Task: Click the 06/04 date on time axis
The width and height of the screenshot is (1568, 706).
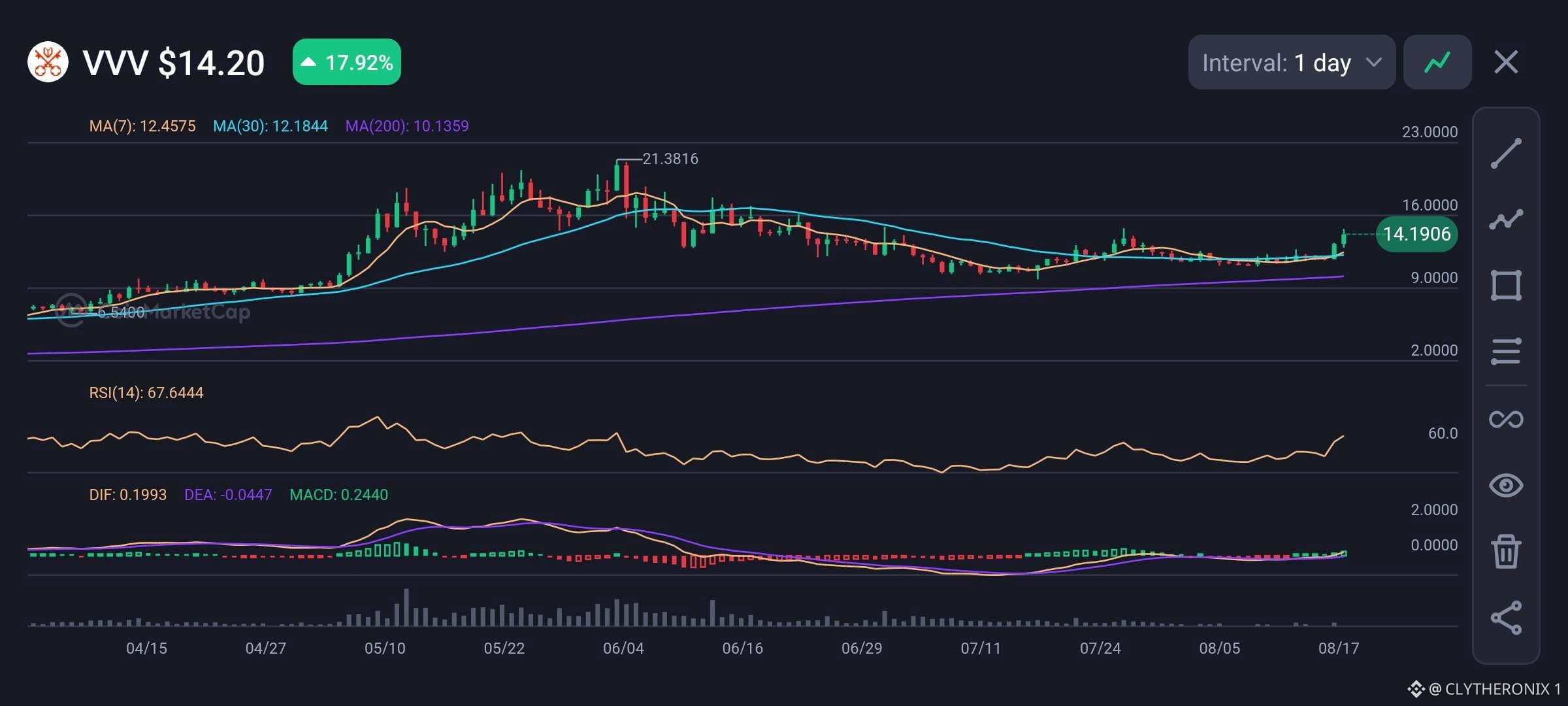Action: click(623, 648)
